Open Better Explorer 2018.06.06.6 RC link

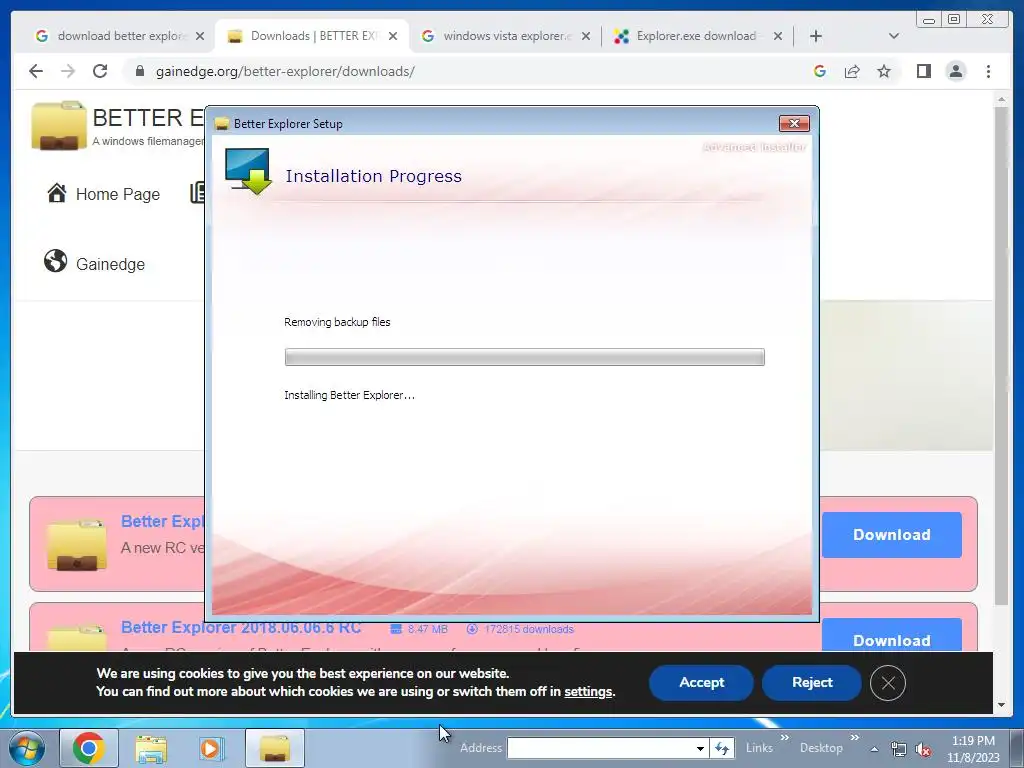pyautogui.click(x=241, y=628)
